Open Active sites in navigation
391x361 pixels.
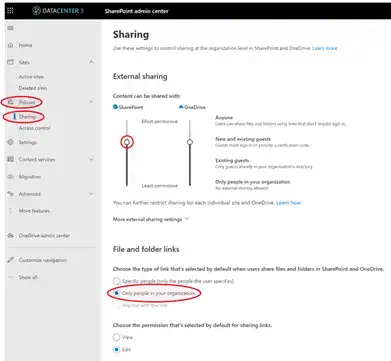[x=31, y=77]
